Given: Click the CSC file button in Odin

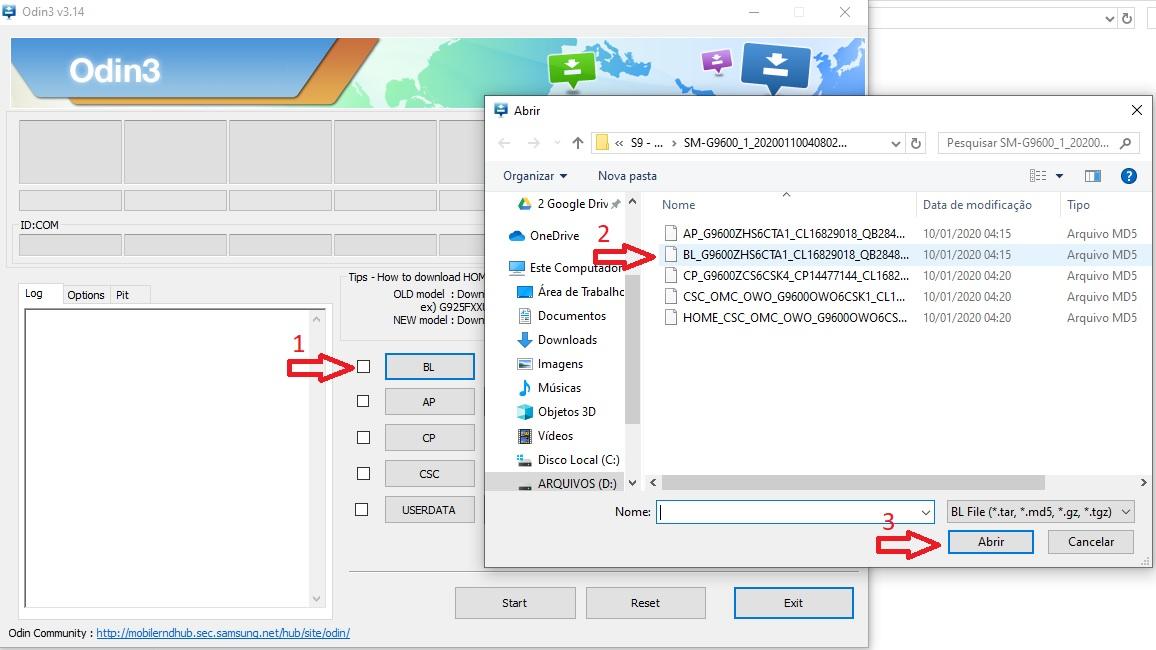Looking at the screenshot, I should tap(429, 473).
